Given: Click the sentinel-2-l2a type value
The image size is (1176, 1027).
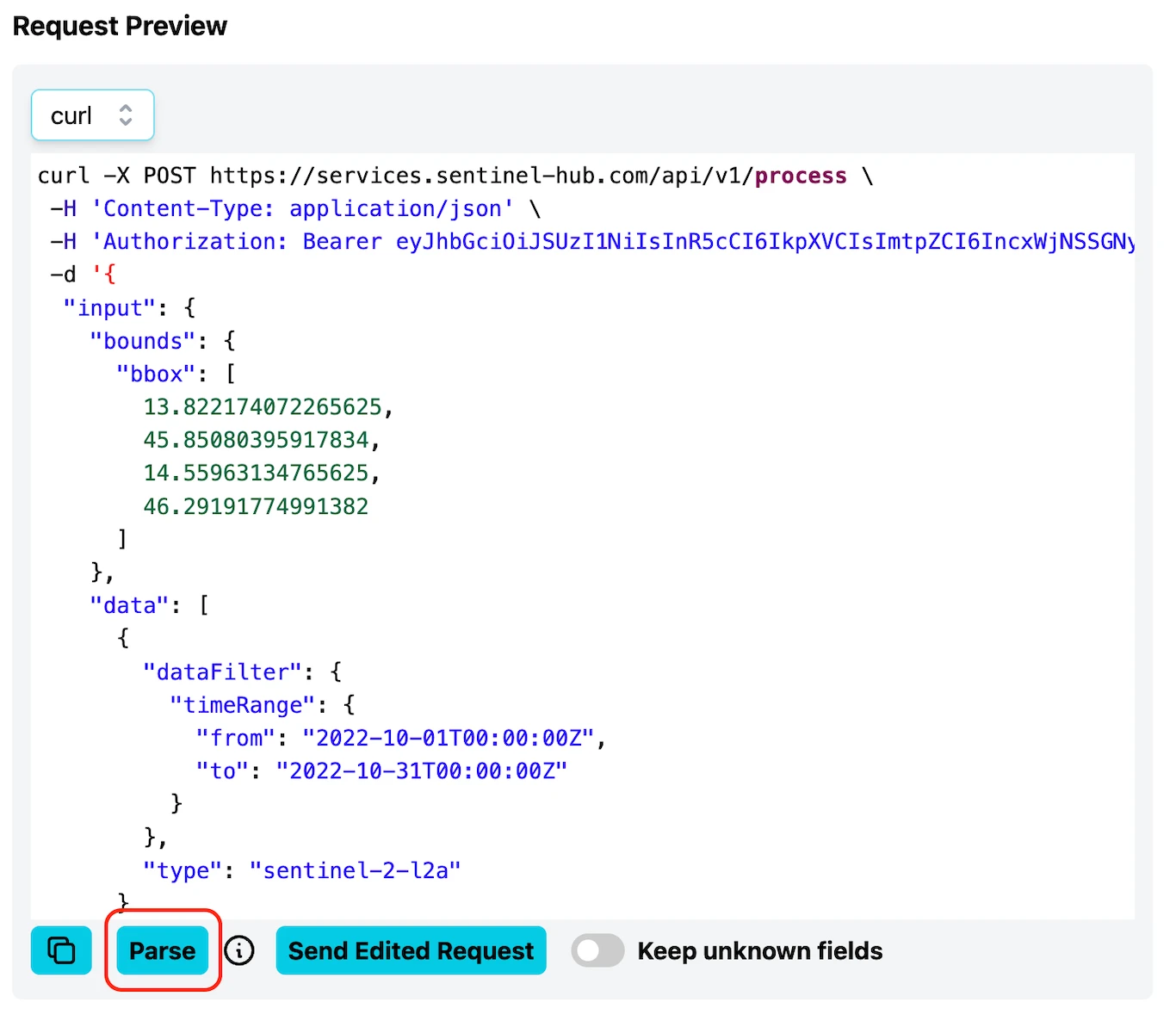Looking at the screenshot, I should click(354, 870).
